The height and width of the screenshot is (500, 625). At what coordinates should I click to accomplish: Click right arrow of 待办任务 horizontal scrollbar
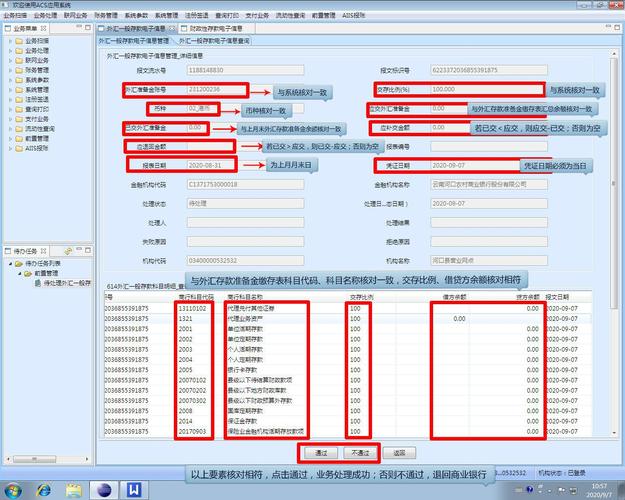point(87,459)
